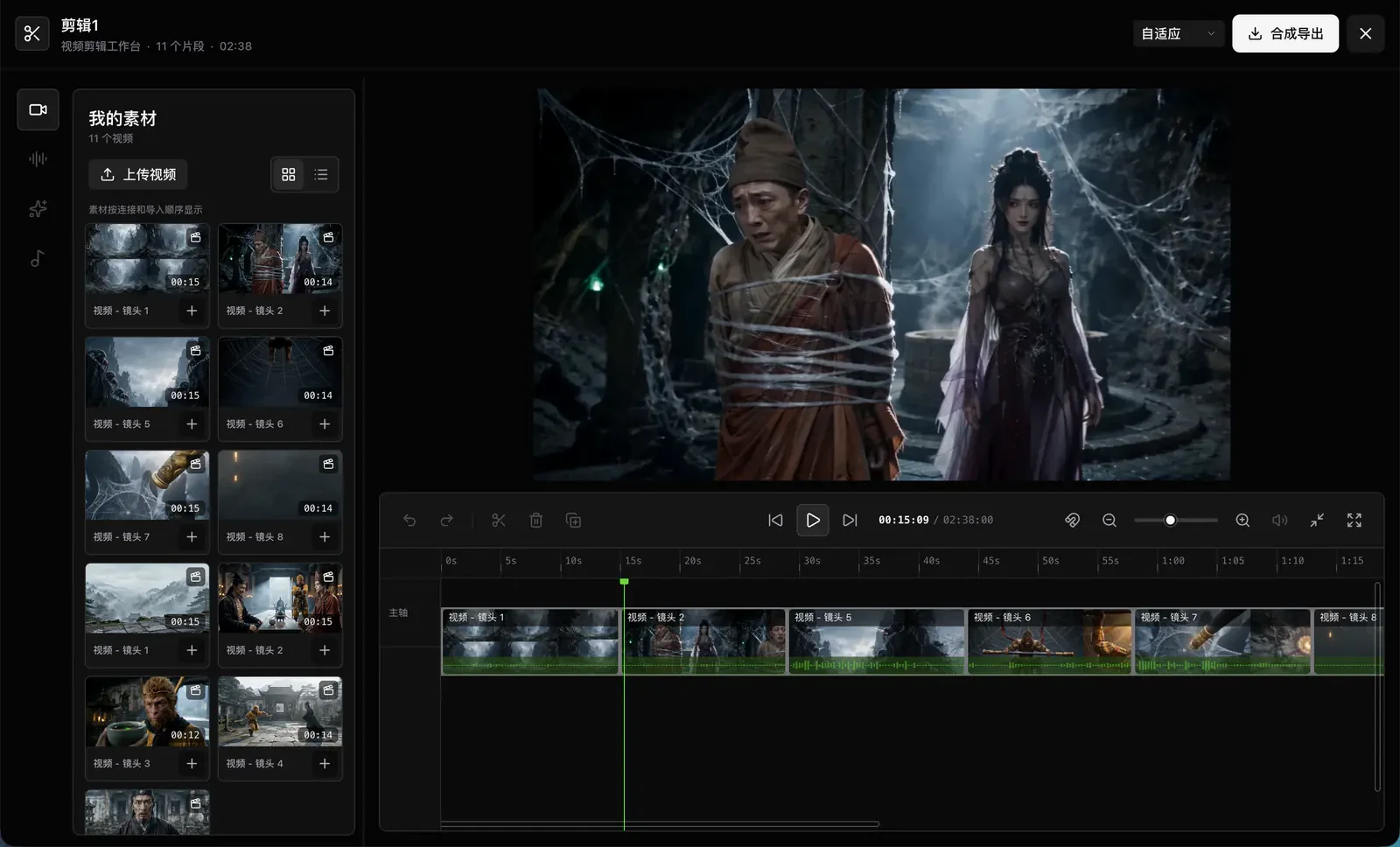Click the 剪辑1 project title
The image size is (1400, 847).
click(80, 25)
